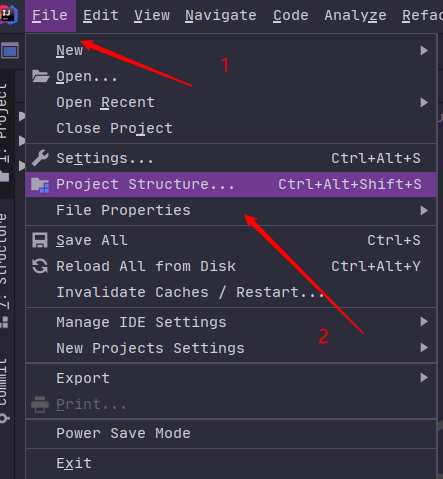This screenshot has height=479, width=443.
Task: Open the Edit menu
Action: tap(101, 15)
